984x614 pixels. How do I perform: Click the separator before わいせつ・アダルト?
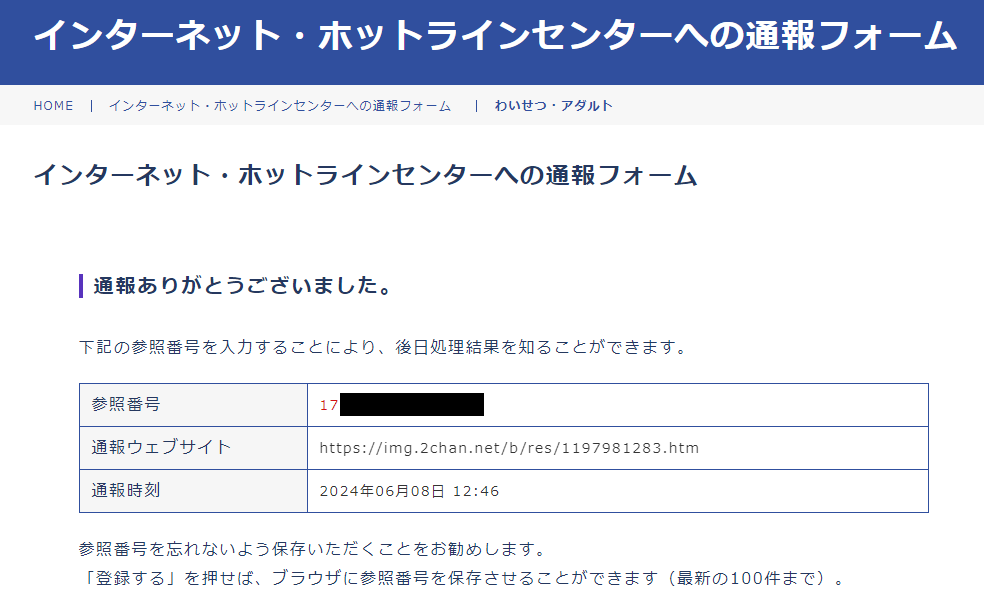tap(477, 105)
